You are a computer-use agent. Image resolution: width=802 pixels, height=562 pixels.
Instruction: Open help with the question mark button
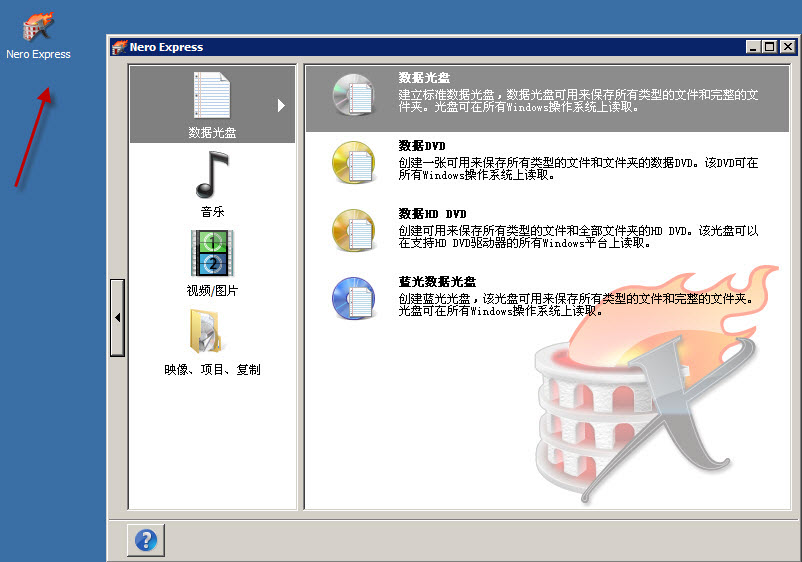tap(146, 540)
